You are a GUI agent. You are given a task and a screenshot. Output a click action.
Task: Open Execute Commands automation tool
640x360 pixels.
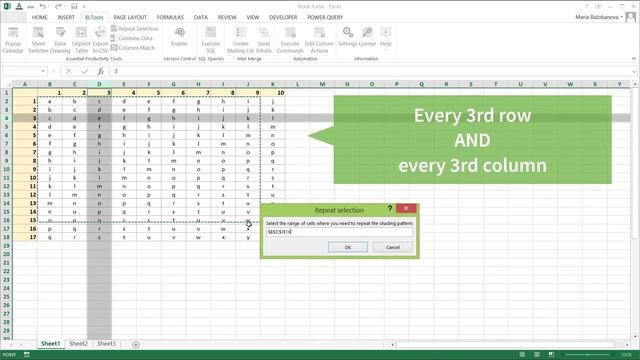[290, 40]
